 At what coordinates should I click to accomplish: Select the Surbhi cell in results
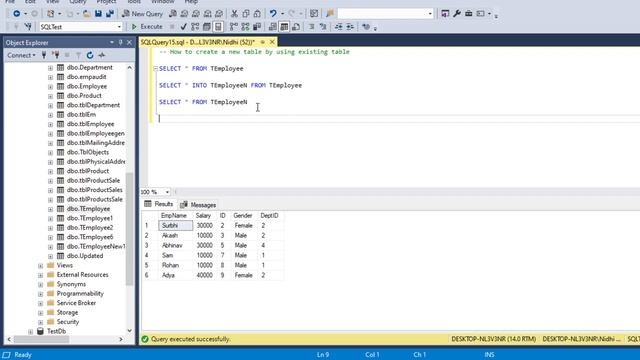(176, 226)
